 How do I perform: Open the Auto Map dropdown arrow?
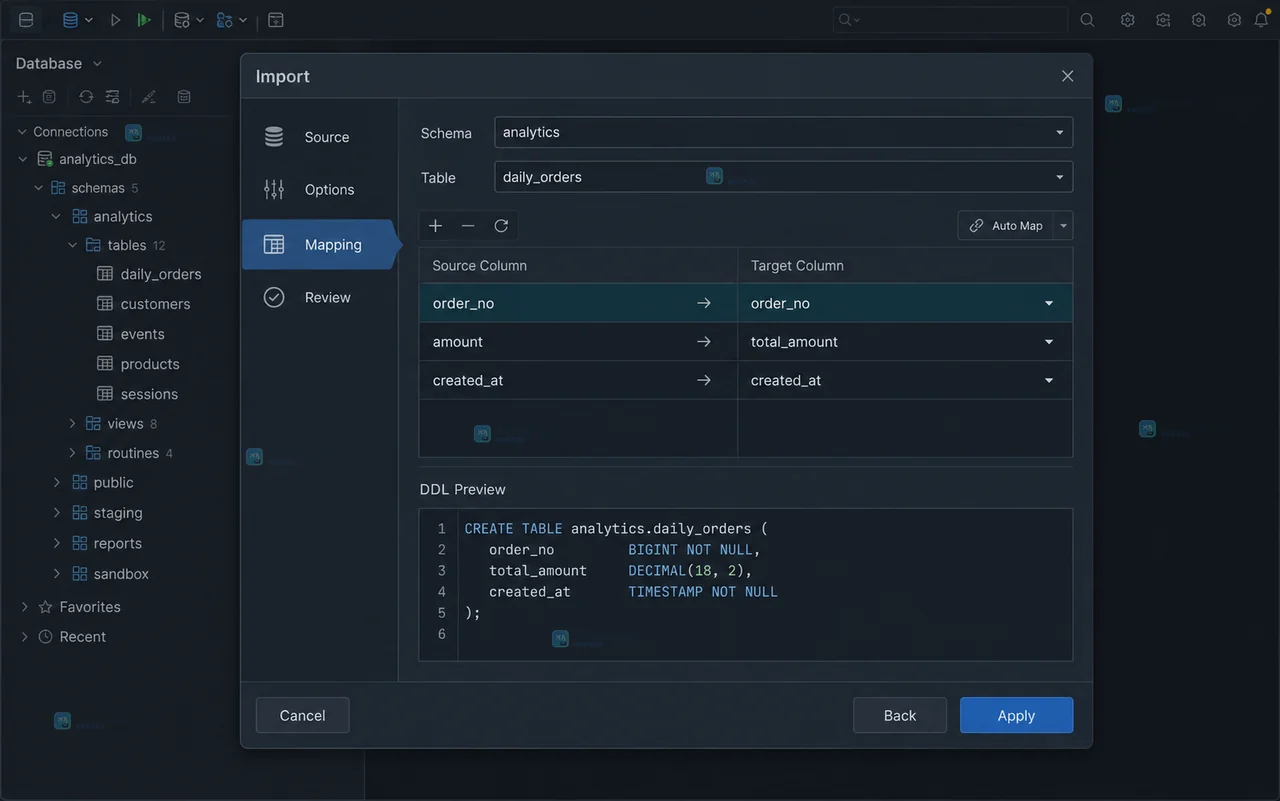click(x=1064, y=226)
